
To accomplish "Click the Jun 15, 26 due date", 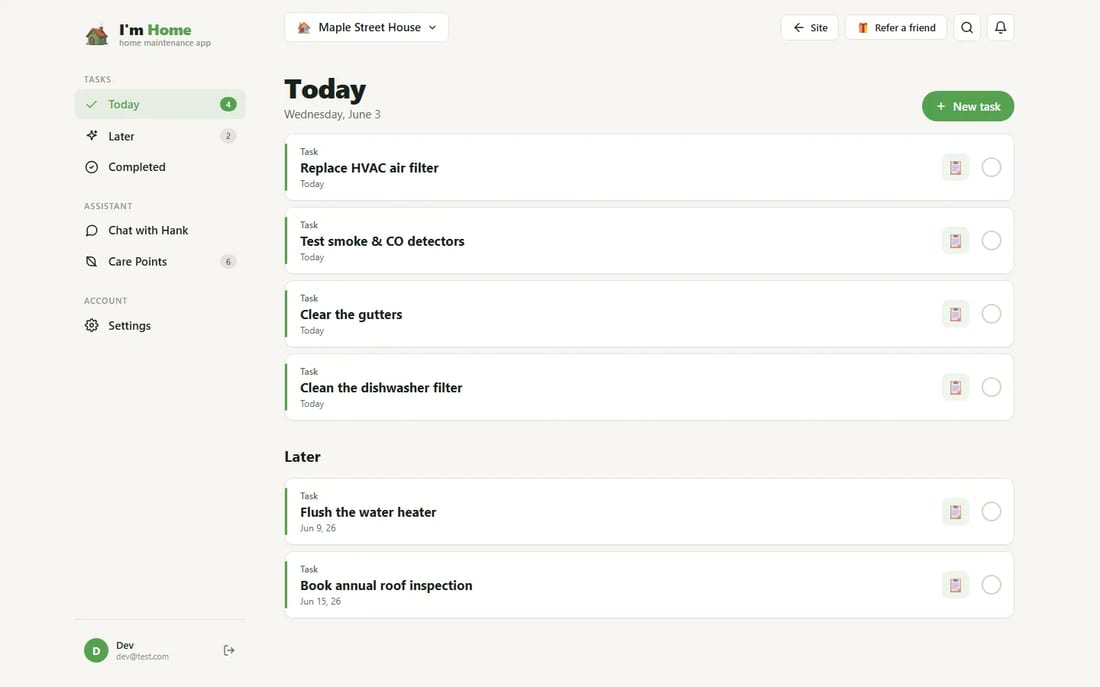I will click(x=320, y=601).
